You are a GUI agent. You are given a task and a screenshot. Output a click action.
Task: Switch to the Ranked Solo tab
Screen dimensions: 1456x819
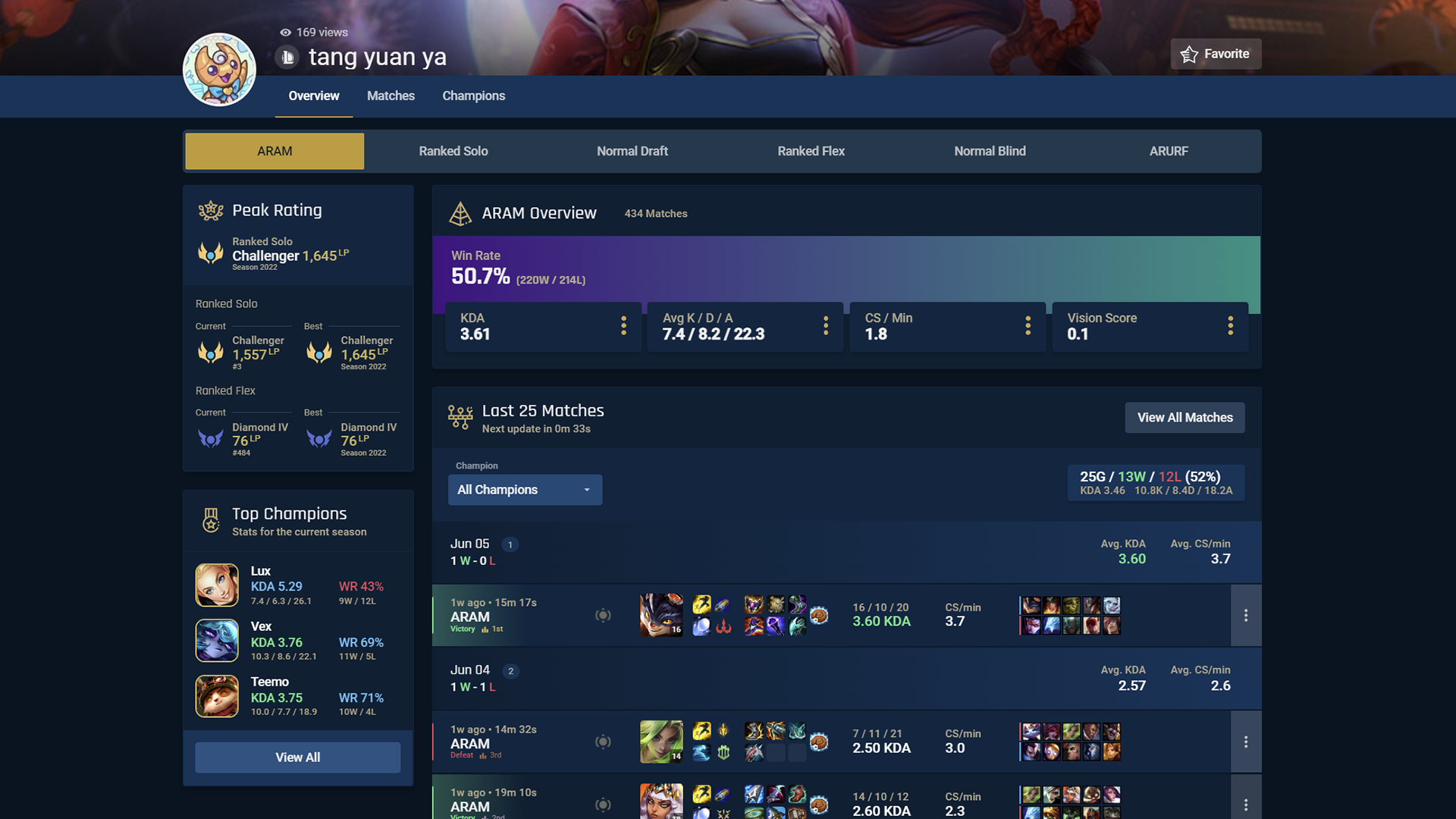[453, 151]
